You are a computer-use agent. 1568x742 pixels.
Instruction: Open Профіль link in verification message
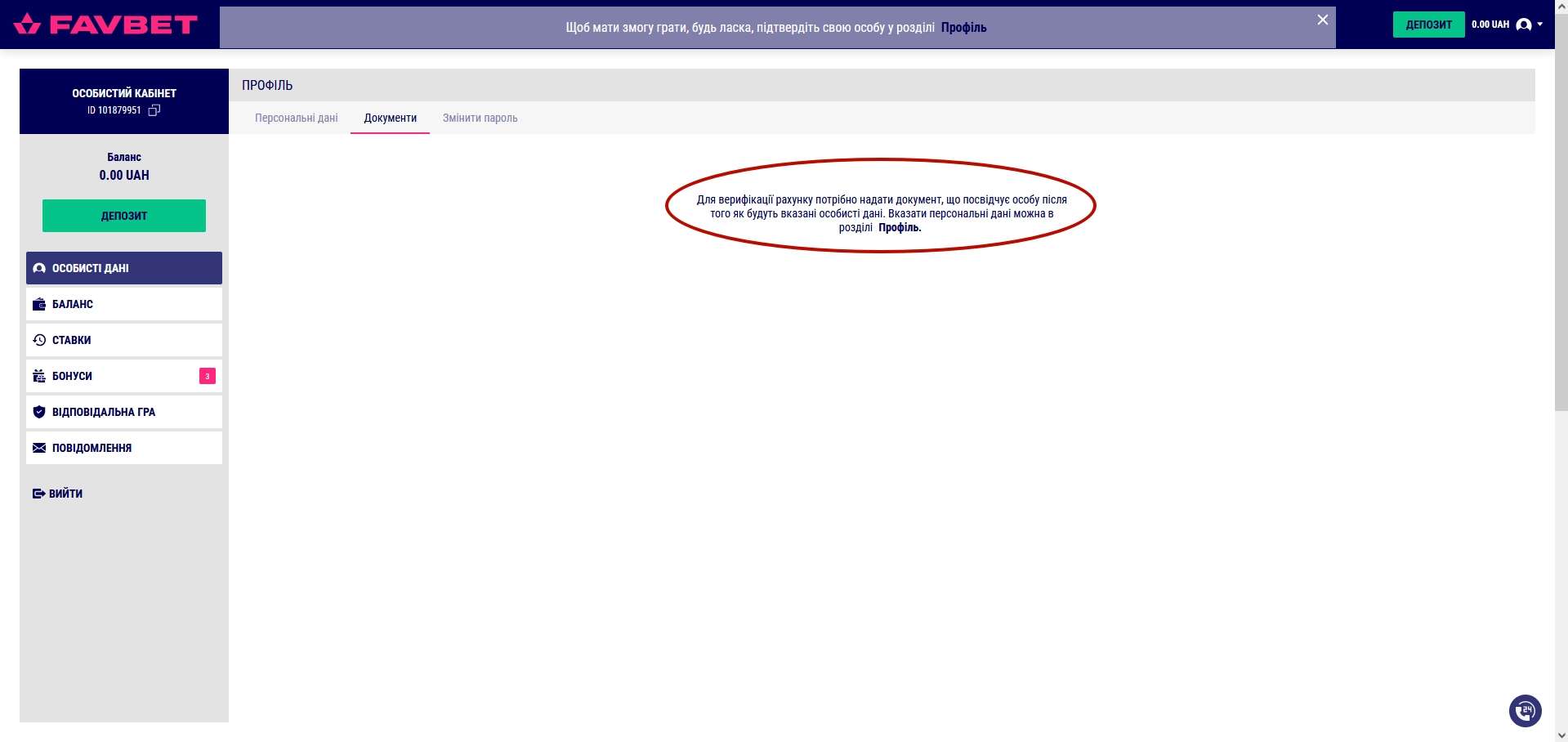(899, 228)
